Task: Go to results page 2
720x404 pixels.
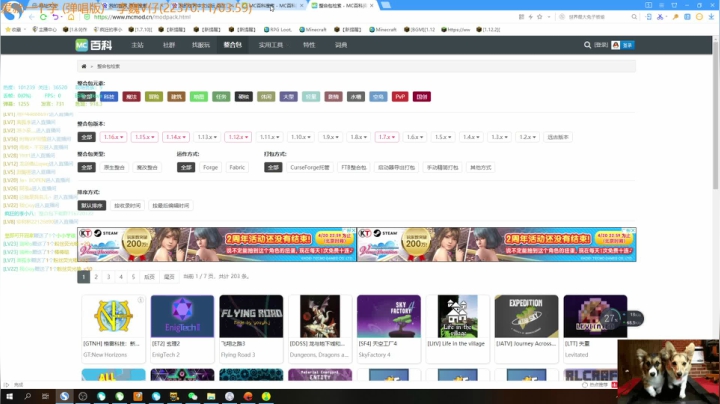Action: coord(96,277)
